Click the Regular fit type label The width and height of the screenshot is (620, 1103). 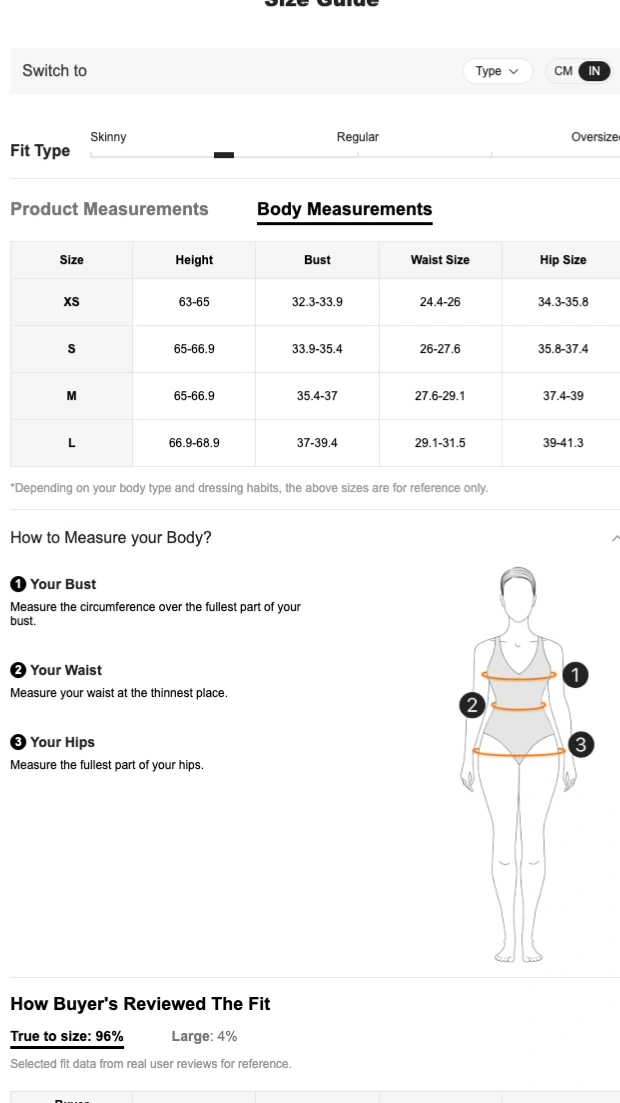click(x=357, y=137)
